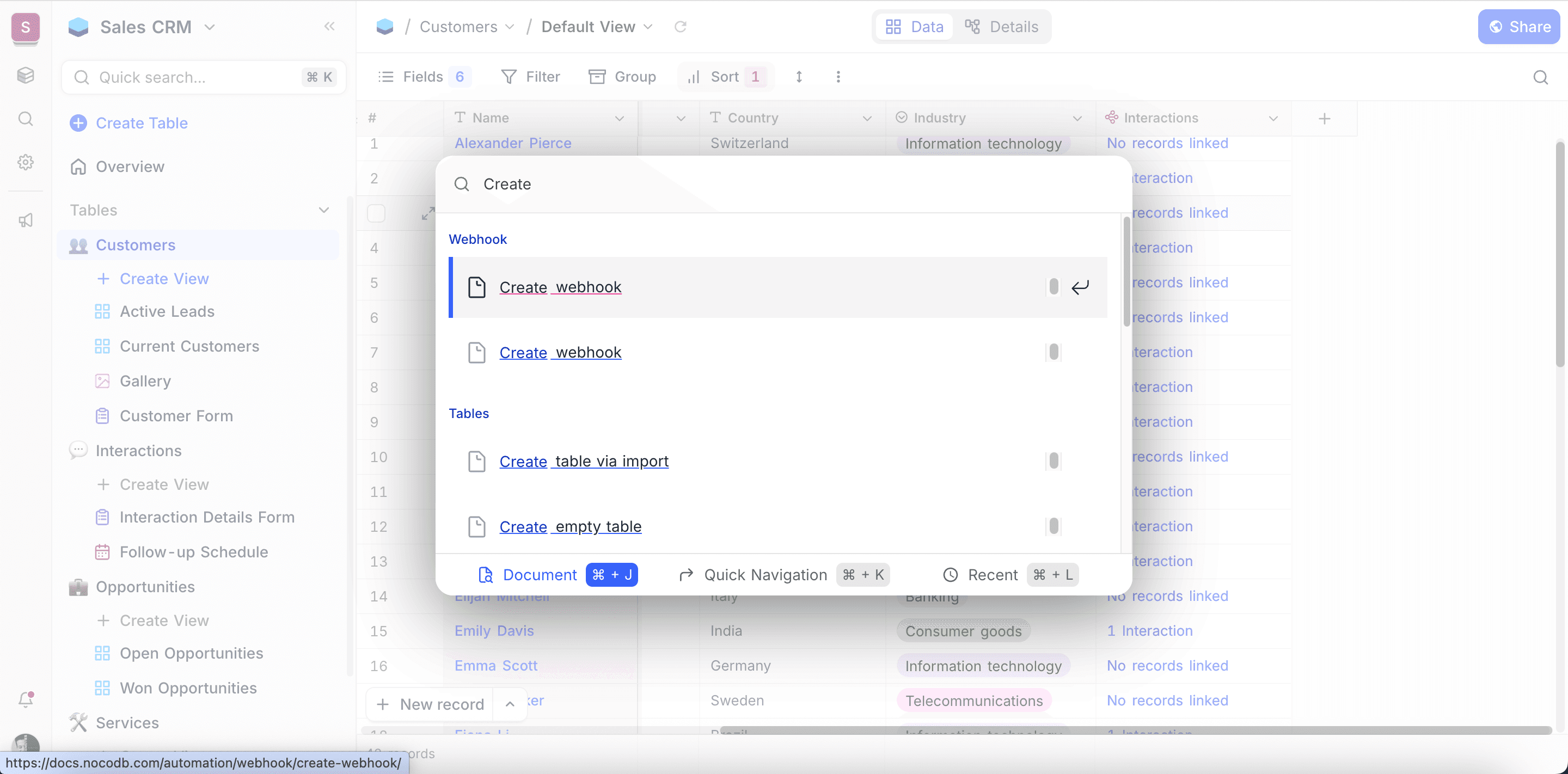Image resolution: width=1568 pixels, height=774 pixels.
Task: Refresh the Default View
Action: [681, 27]
